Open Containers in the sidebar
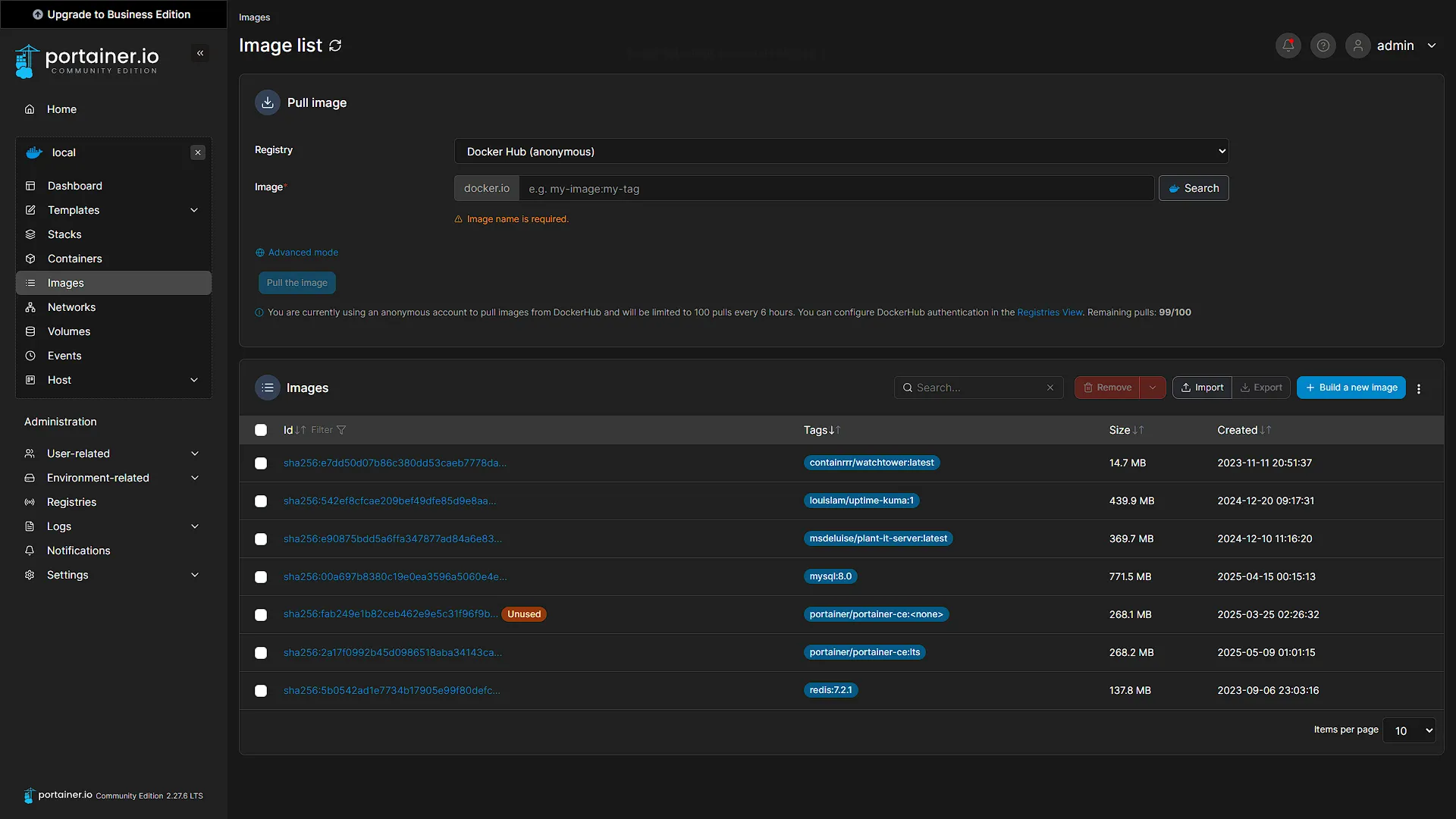The image size is (1456, 819). click(113, 259)
